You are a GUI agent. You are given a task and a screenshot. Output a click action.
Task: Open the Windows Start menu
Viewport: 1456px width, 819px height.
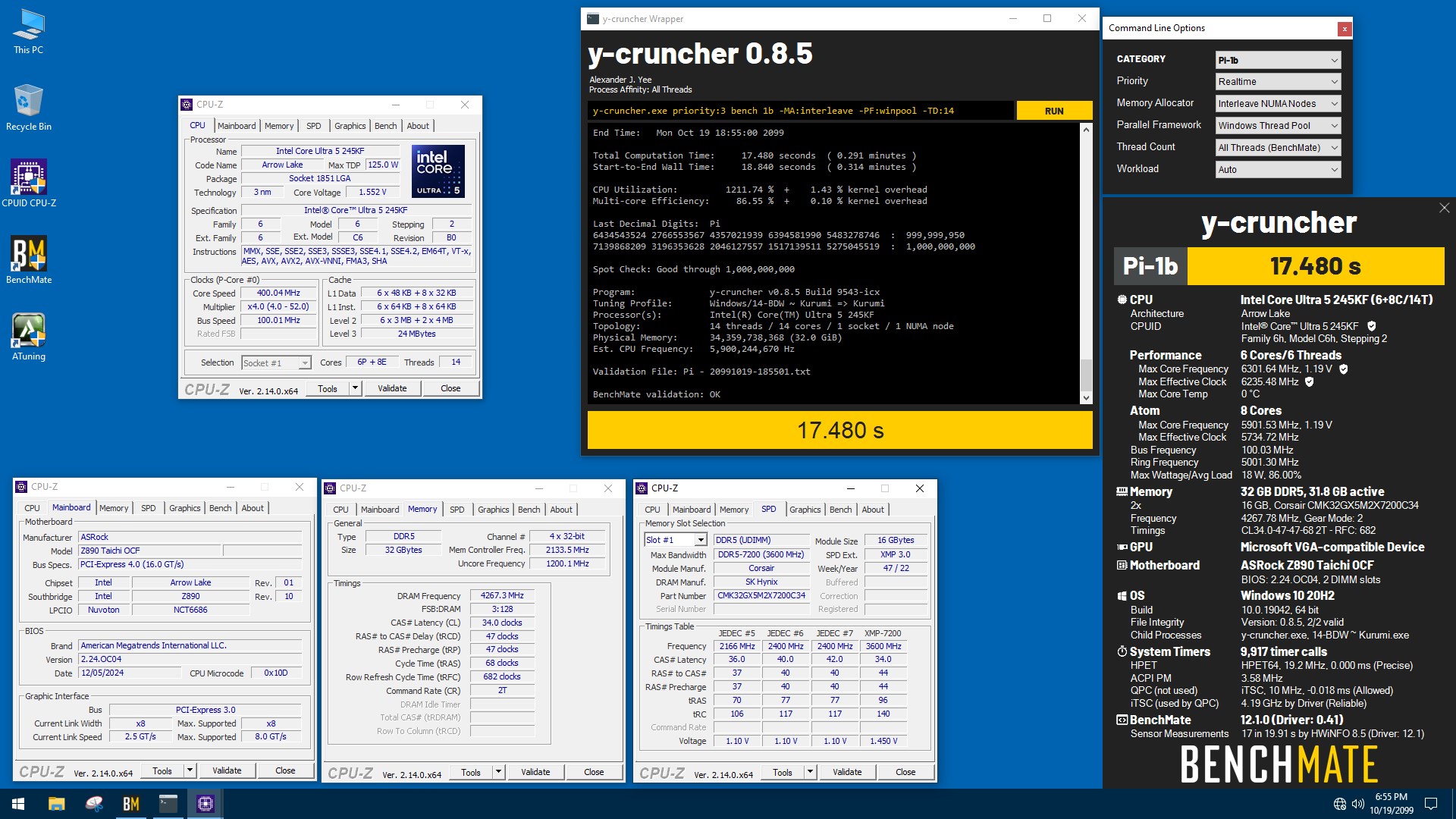click(18, 804)
